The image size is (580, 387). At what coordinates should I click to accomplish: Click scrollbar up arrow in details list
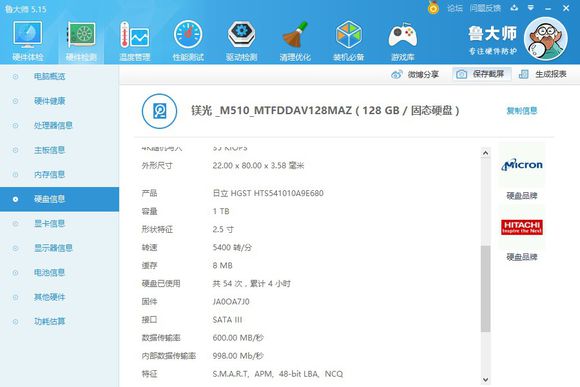pos(485,153)
